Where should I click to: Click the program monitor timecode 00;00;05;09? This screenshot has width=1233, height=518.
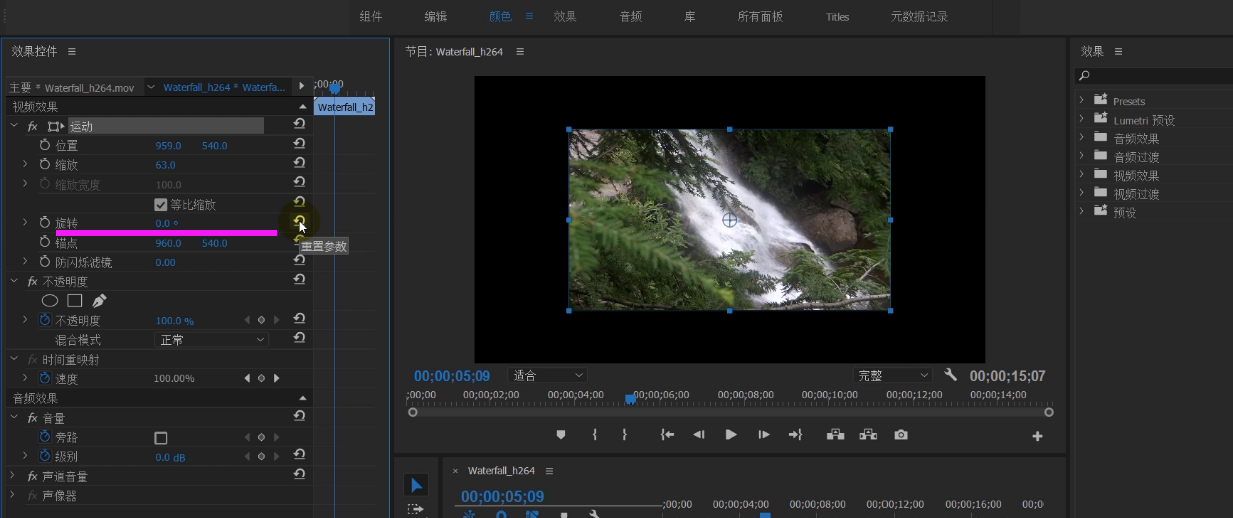[452, 376]
